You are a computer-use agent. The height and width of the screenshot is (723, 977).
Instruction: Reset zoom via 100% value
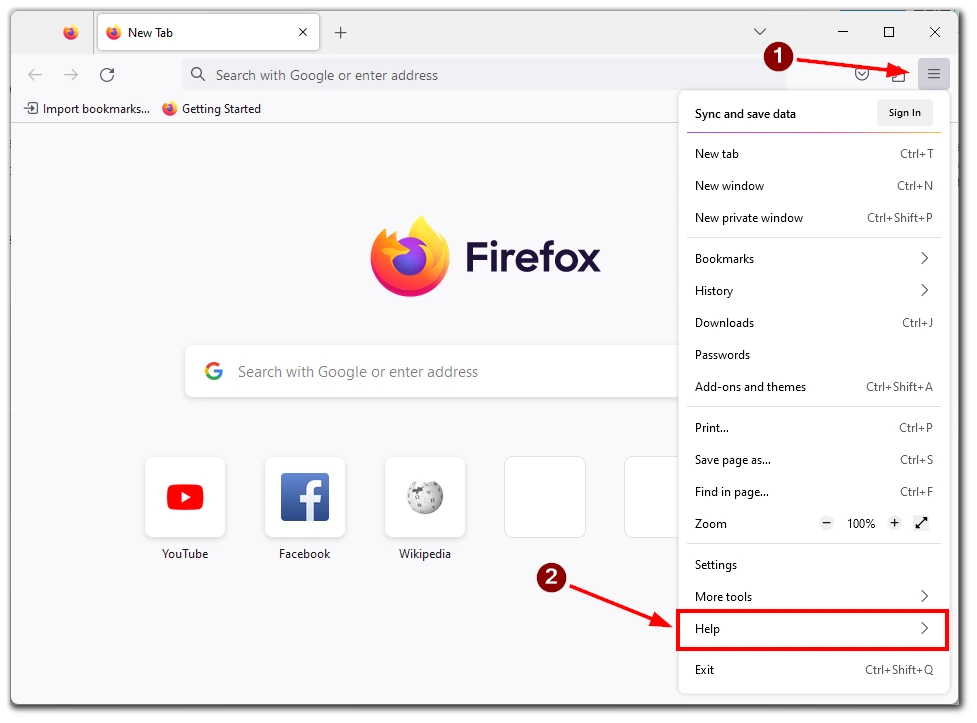(x=860, y=524)
